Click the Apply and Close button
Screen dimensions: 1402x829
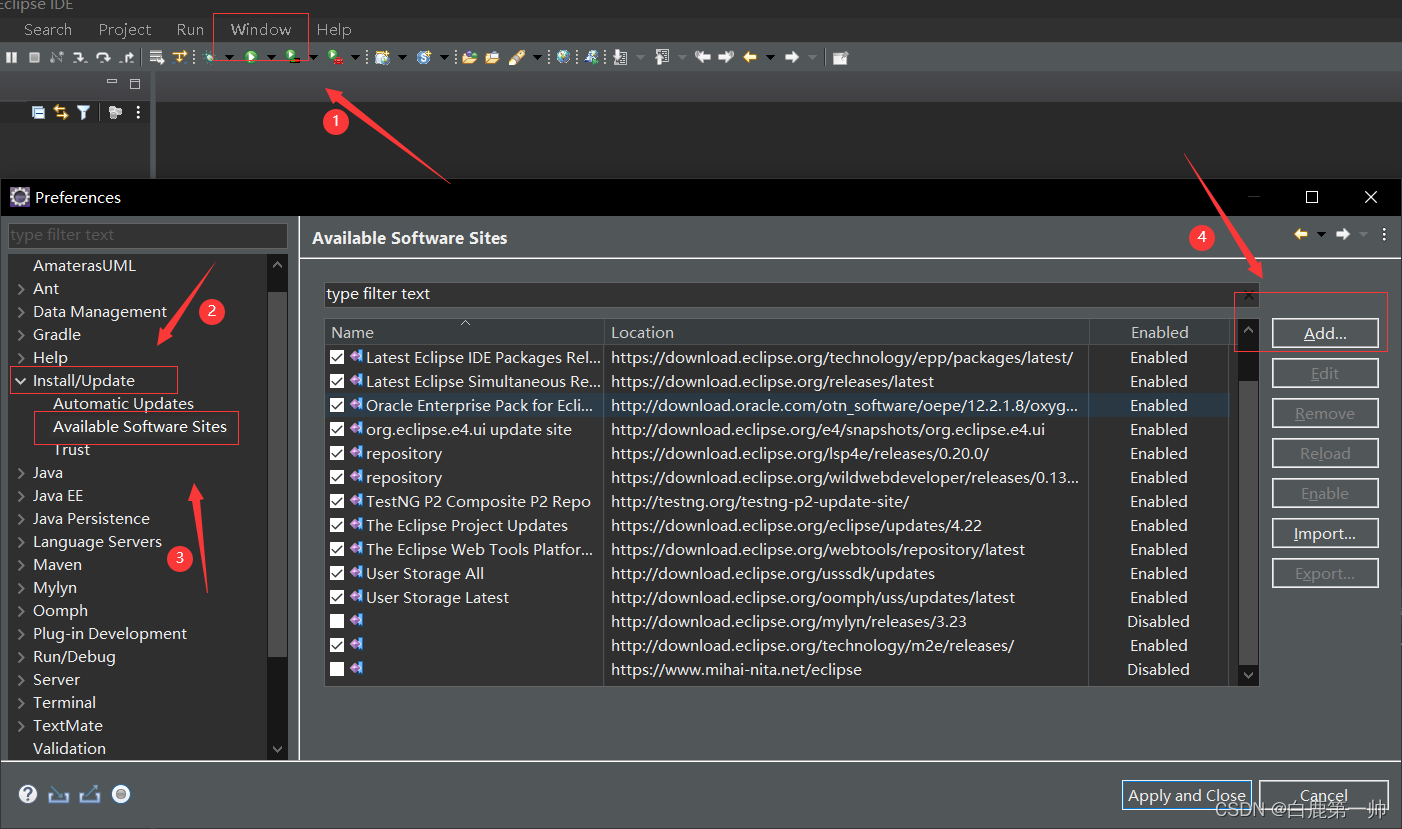coord(1187,795)
